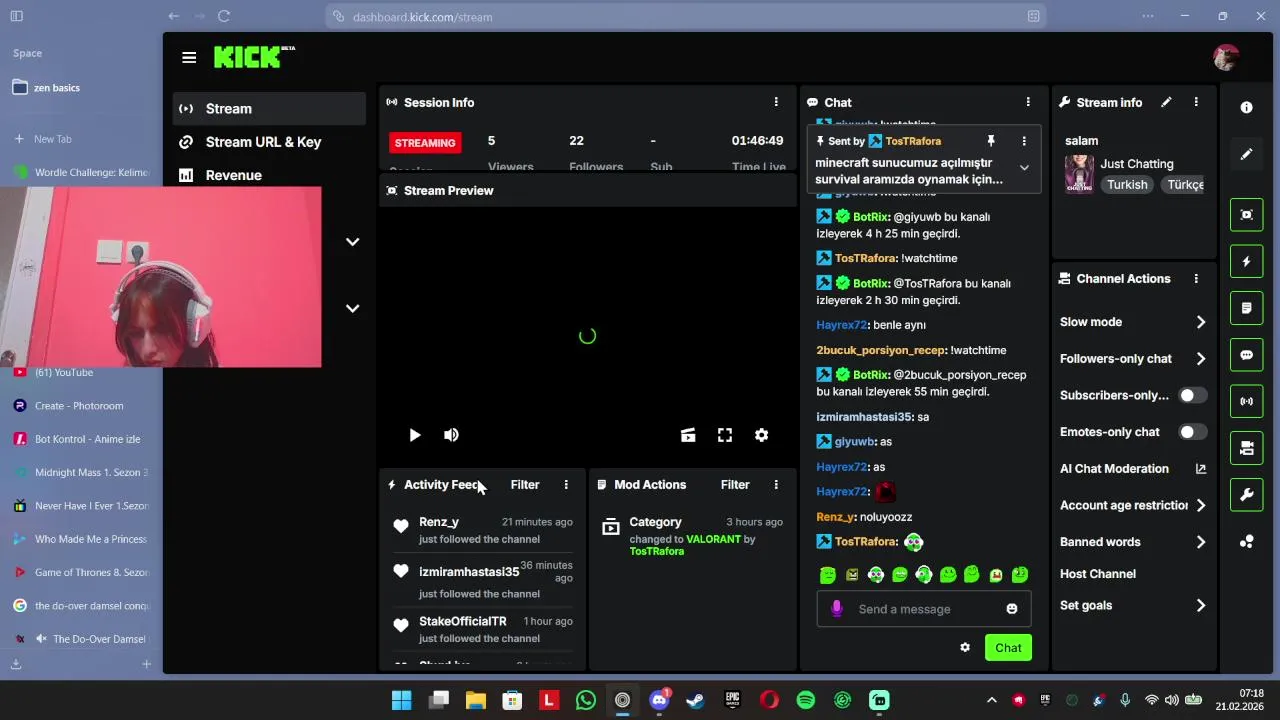
Task: Click the chat bubble icon in right sidebar
Action: [1246, 355]
